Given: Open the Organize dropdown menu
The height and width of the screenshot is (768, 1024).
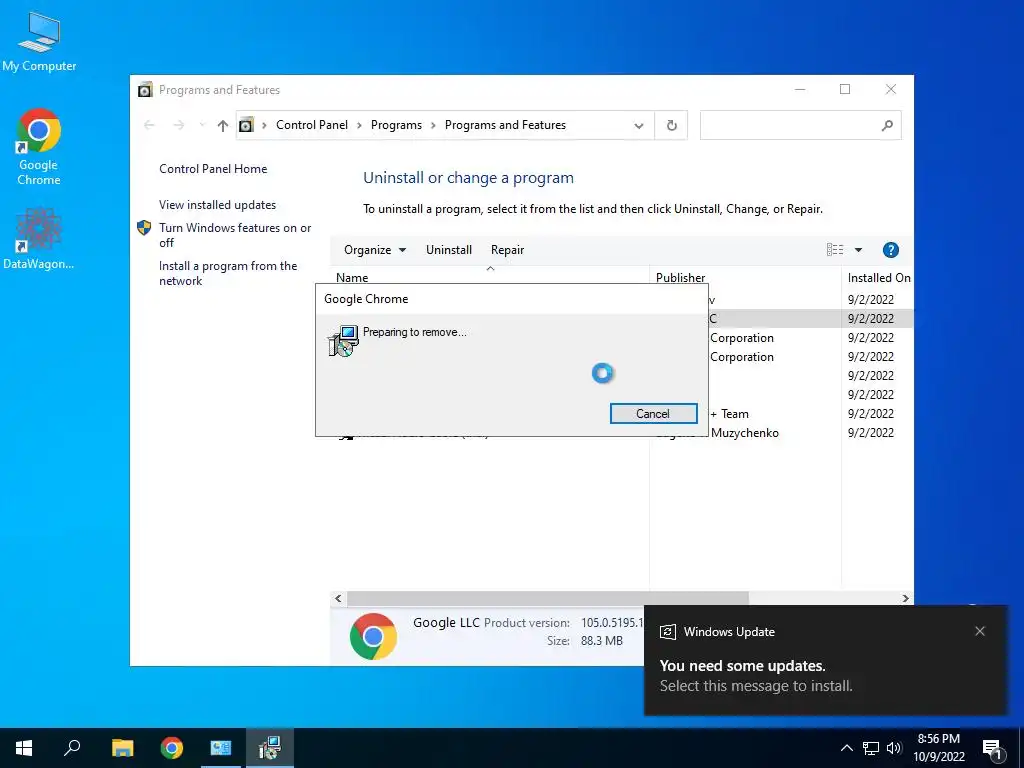Looking at the screenshot, I should coord(375,250).
